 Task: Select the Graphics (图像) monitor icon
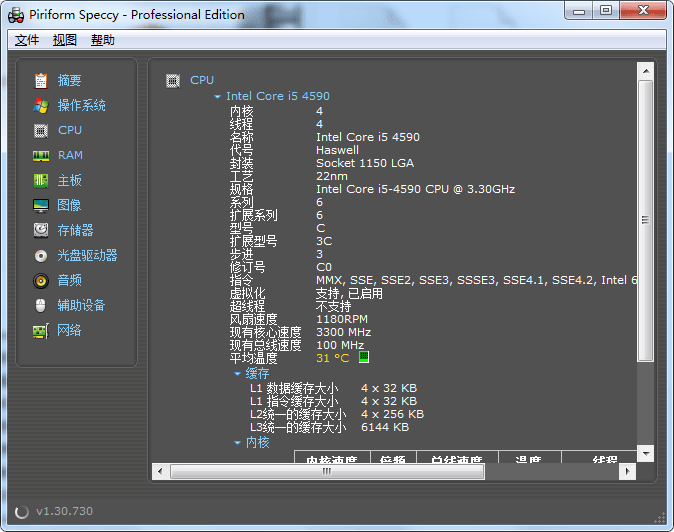point(41,206)
